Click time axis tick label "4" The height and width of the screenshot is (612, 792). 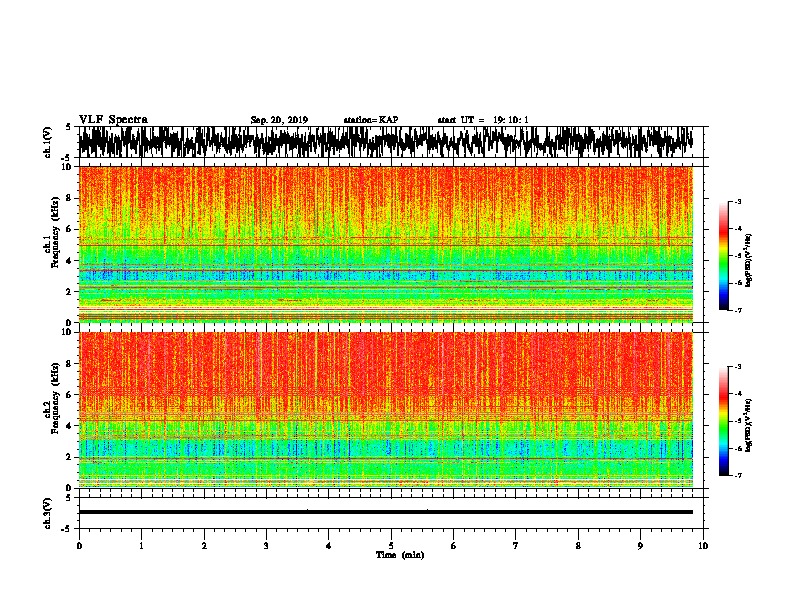329,546
